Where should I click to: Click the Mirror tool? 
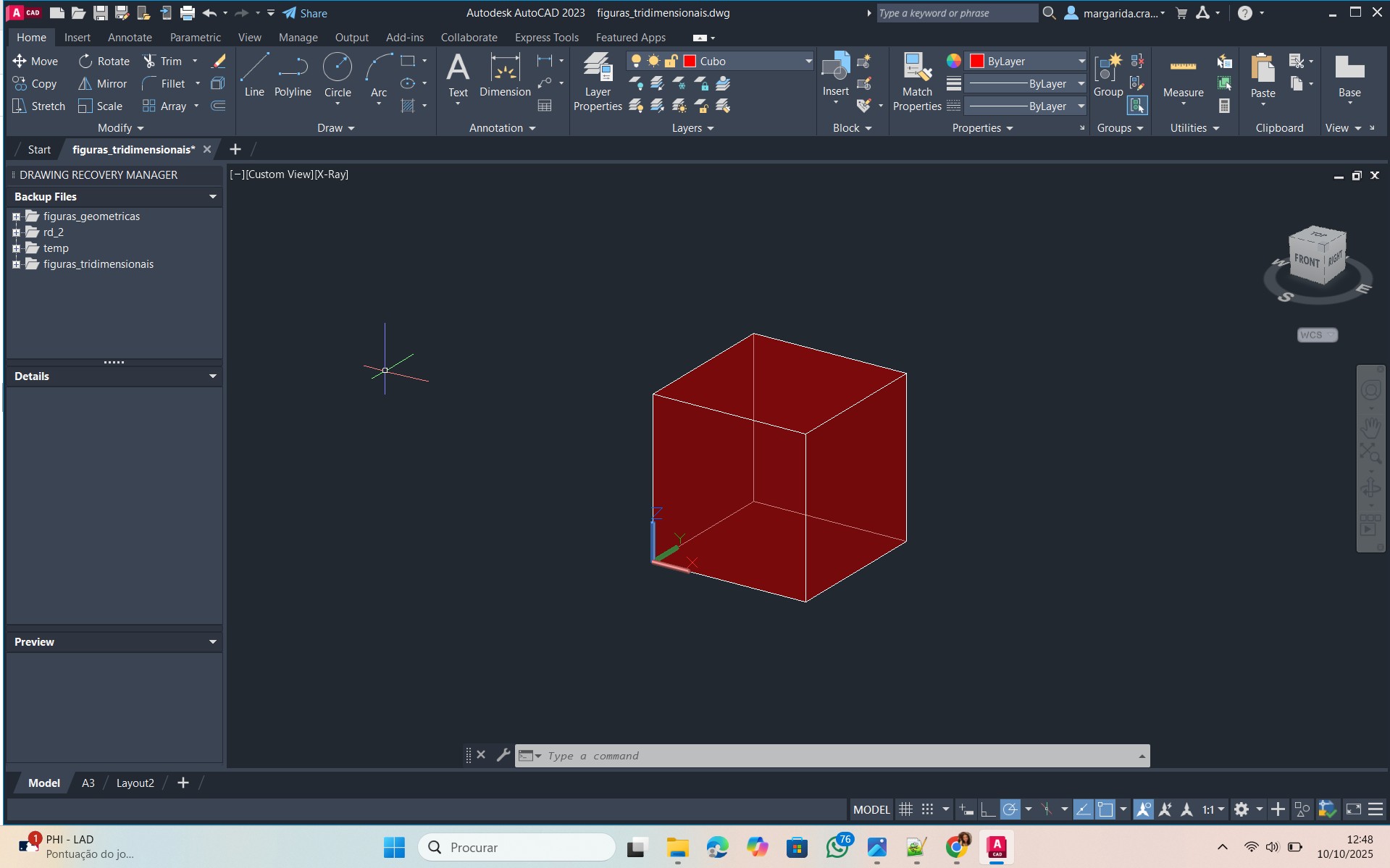pyautogui.click(x=103, y=84)
